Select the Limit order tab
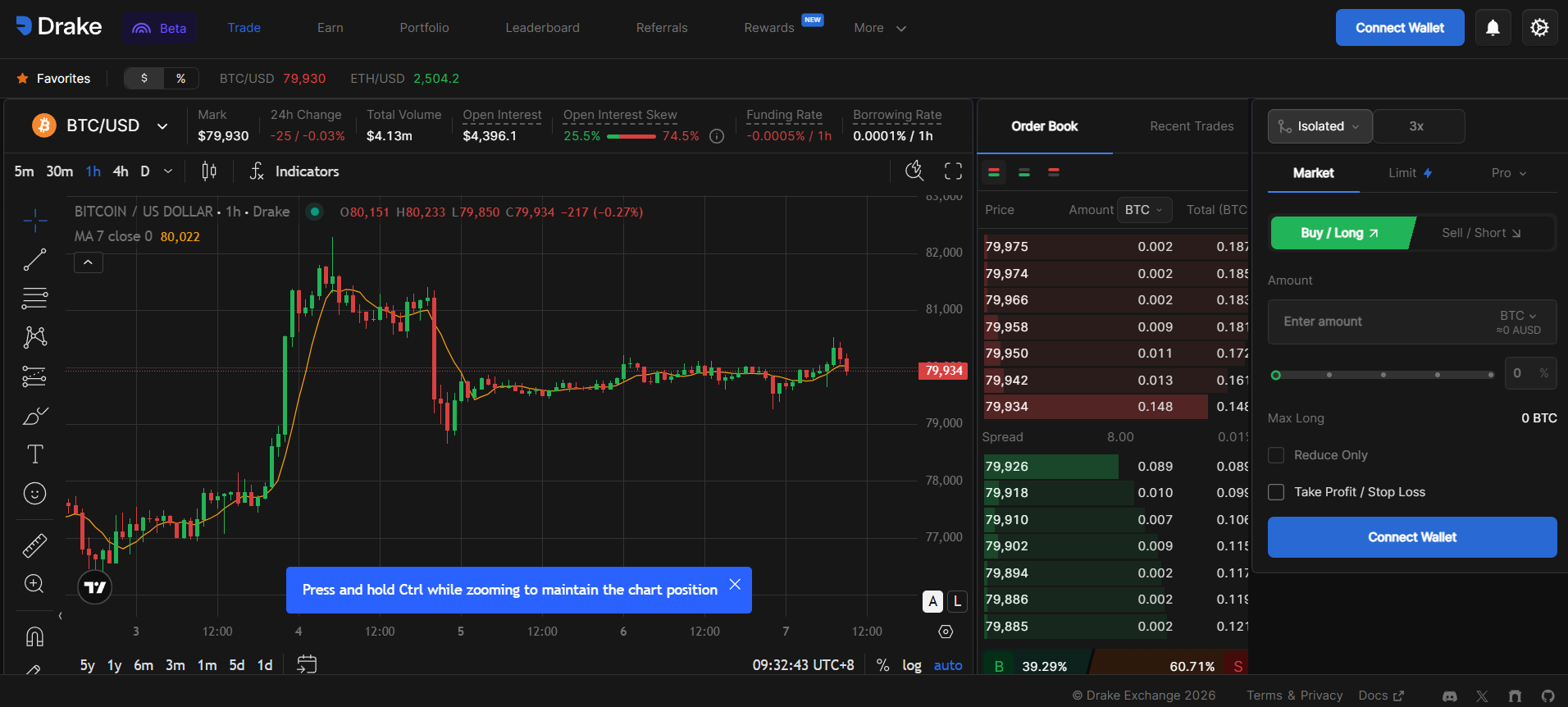1568x707 pixels. (x=1411, y=173)
